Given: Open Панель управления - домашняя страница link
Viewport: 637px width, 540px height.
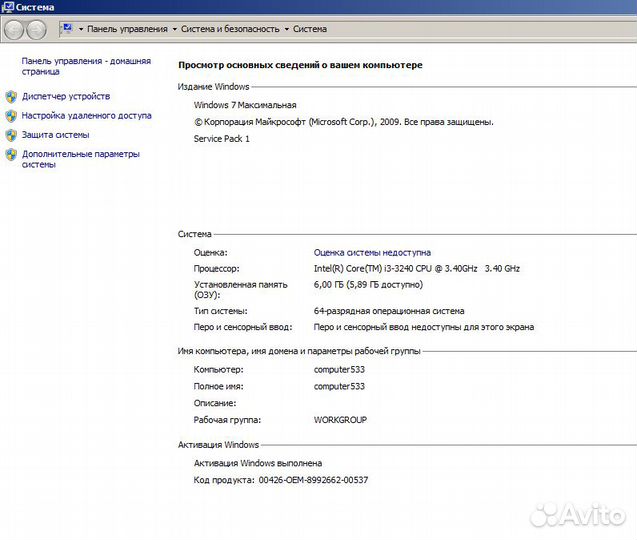Looking at the screenshot, I should pos(86,66).
